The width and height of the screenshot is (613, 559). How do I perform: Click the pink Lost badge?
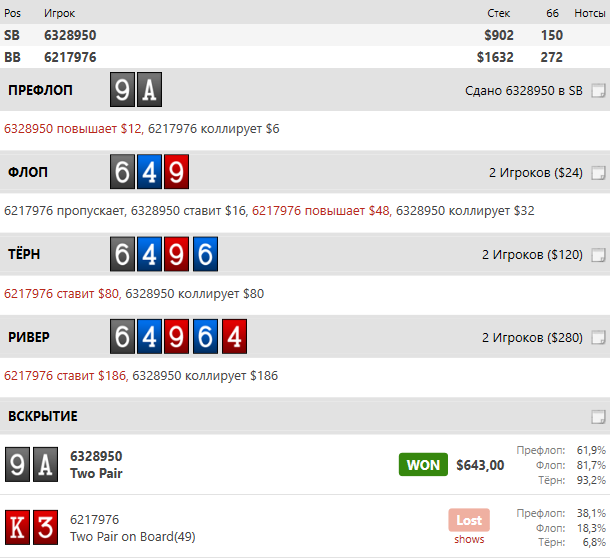pyautogui.click(x=469, y=520)
